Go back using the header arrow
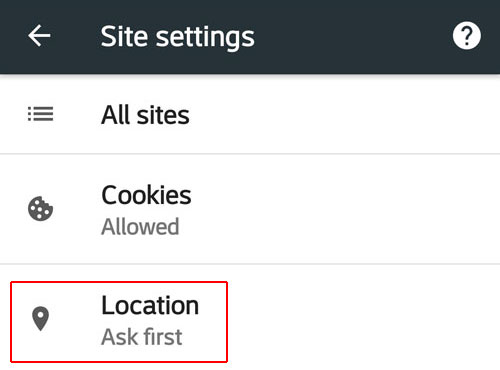Screen dimensions: 500x370 tap(39, 36)
